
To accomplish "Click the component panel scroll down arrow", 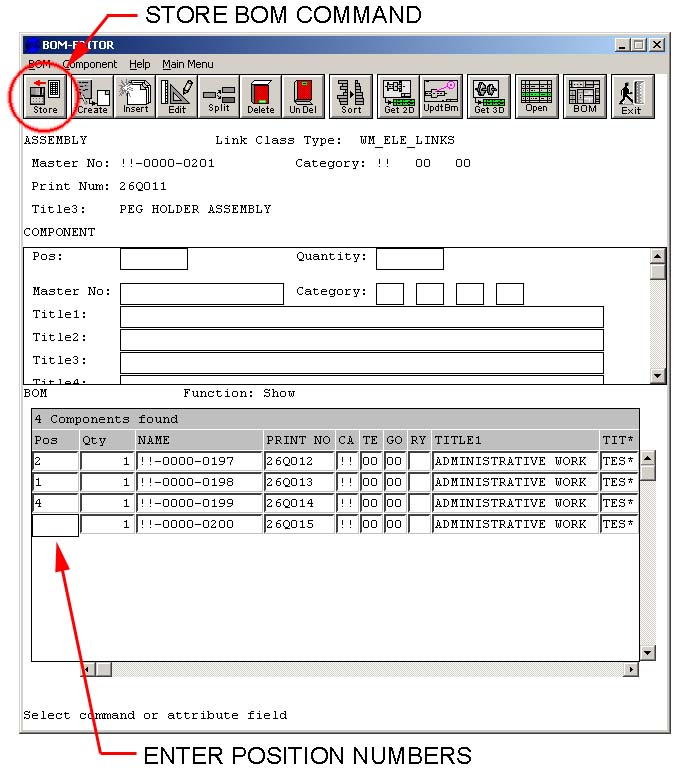I will [657, 376].
